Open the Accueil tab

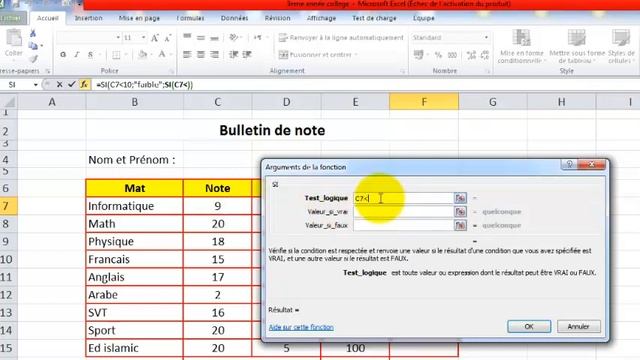[x=48, y=18]
